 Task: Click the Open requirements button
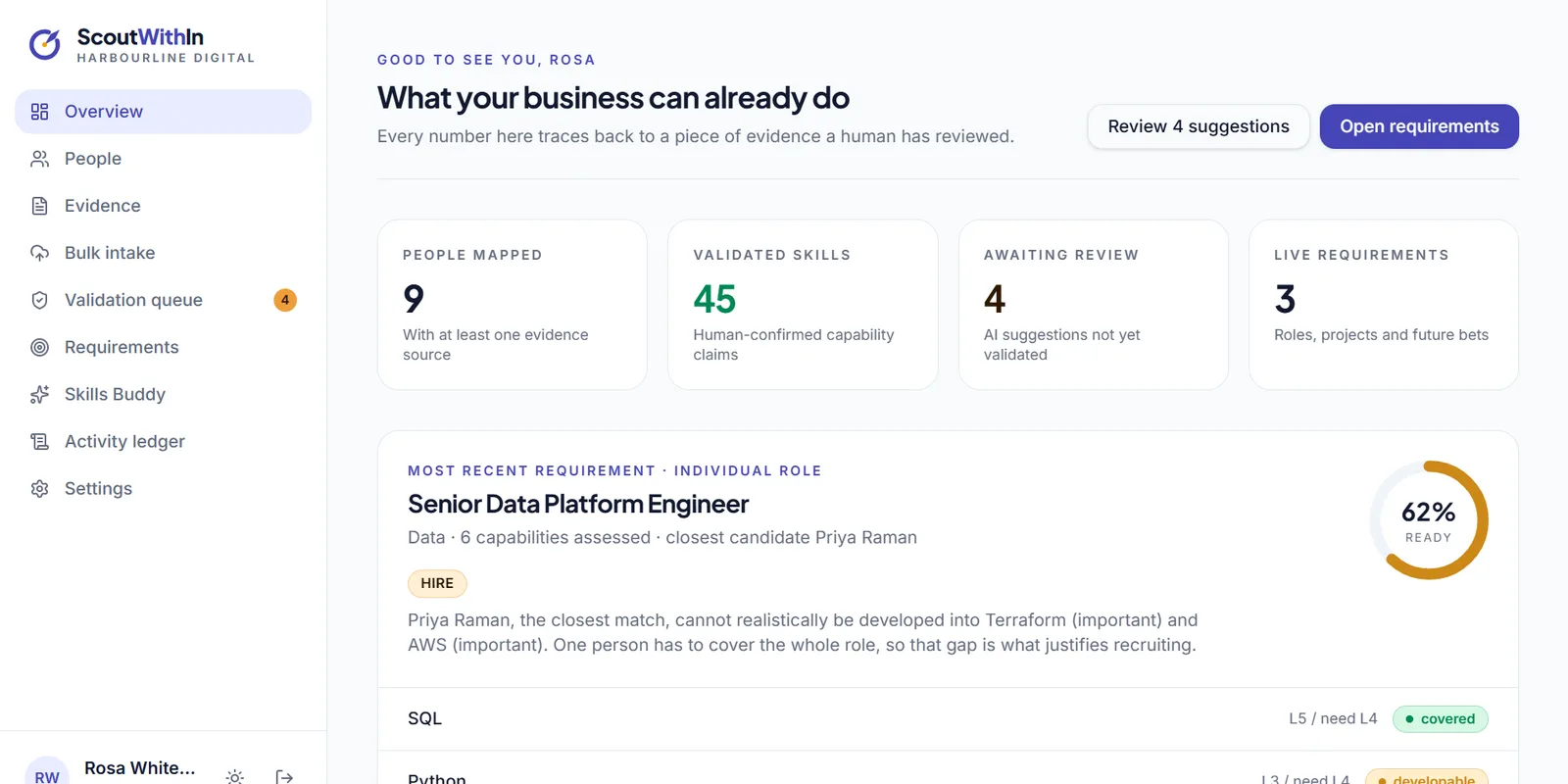click(1419, 126)
